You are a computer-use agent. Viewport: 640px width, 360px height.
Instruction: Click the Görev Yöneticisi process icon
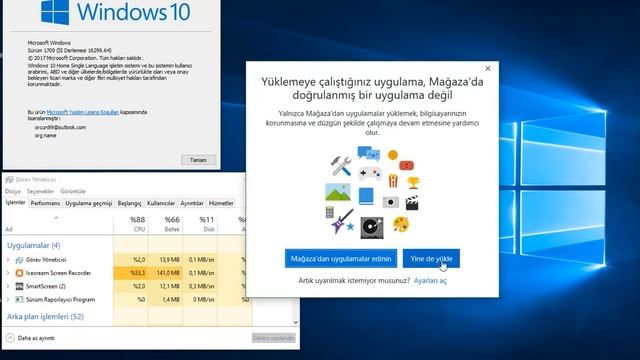point(19,260)
